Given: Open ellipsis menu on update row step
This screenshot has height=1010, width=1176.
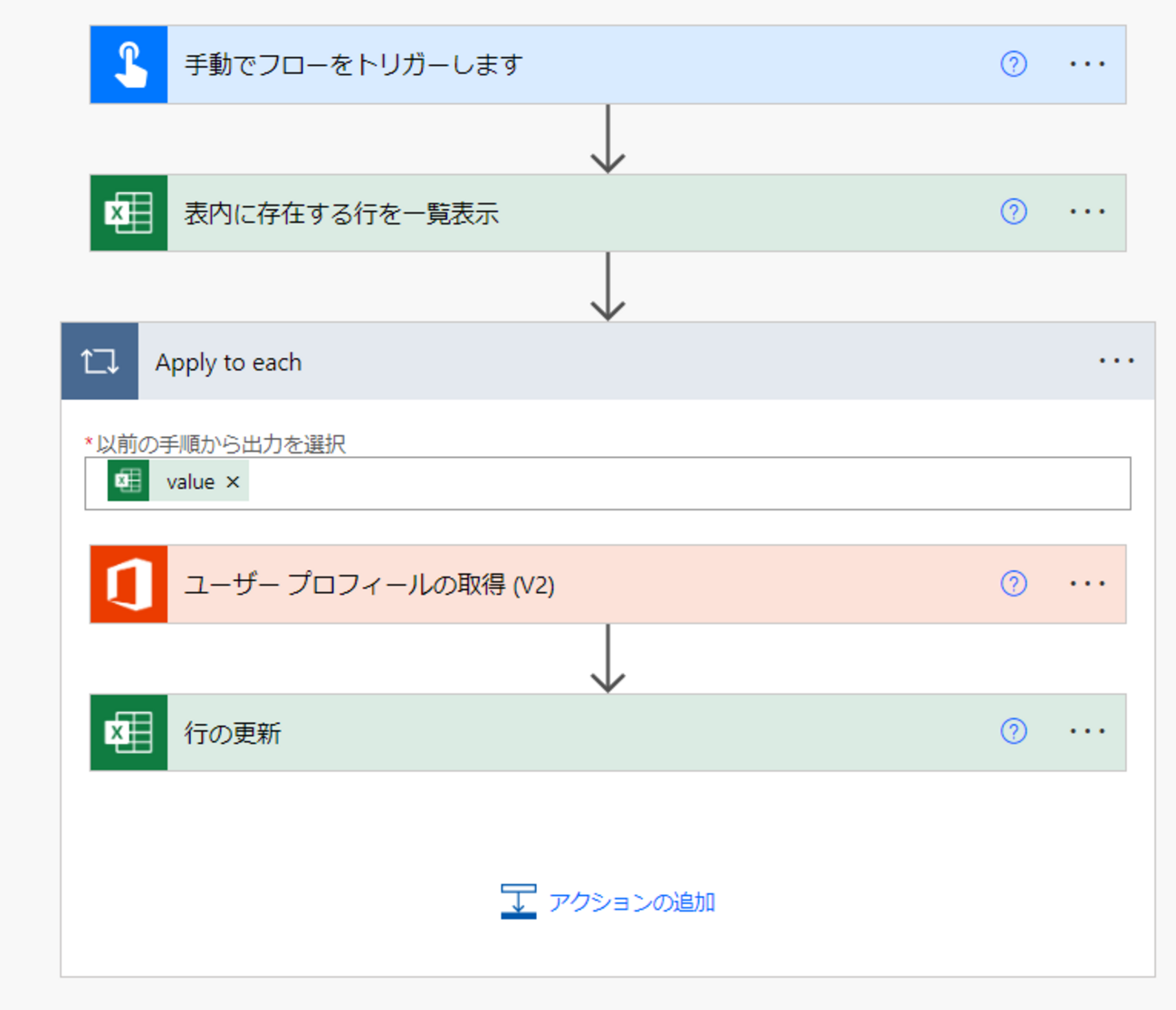Looking at the screenshot, I should click(x=1086, y=731).
